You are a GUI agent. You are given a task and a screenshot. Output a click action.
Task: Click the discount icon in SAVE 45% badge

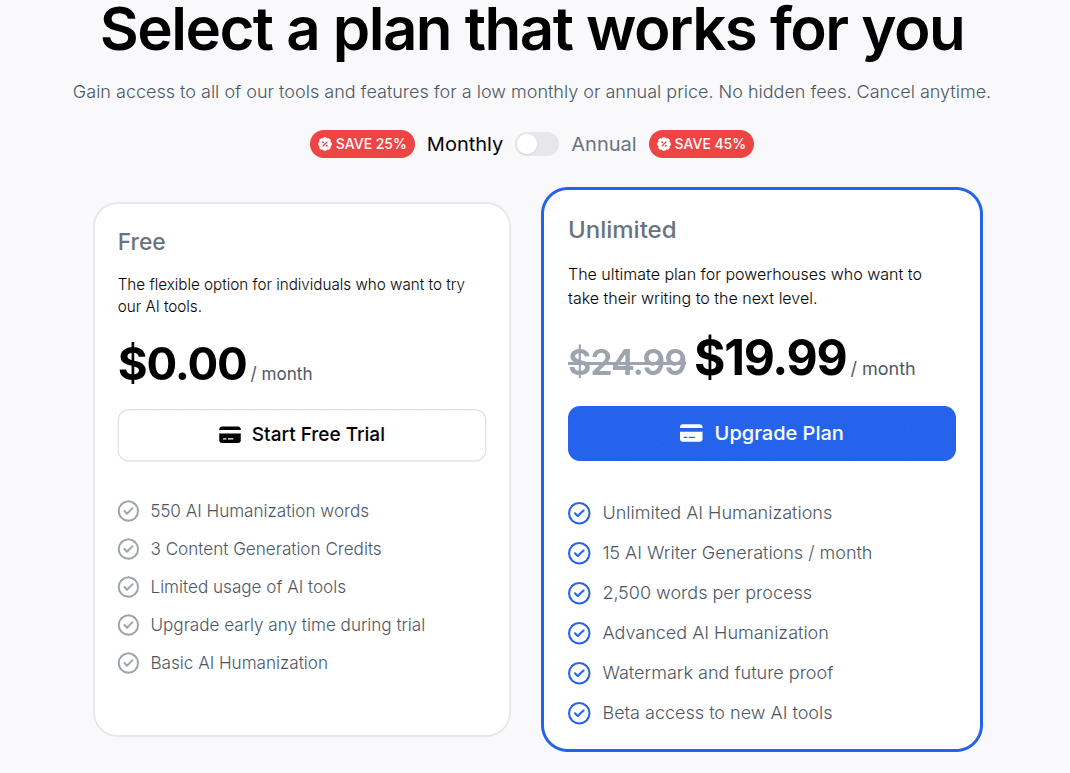664,143
